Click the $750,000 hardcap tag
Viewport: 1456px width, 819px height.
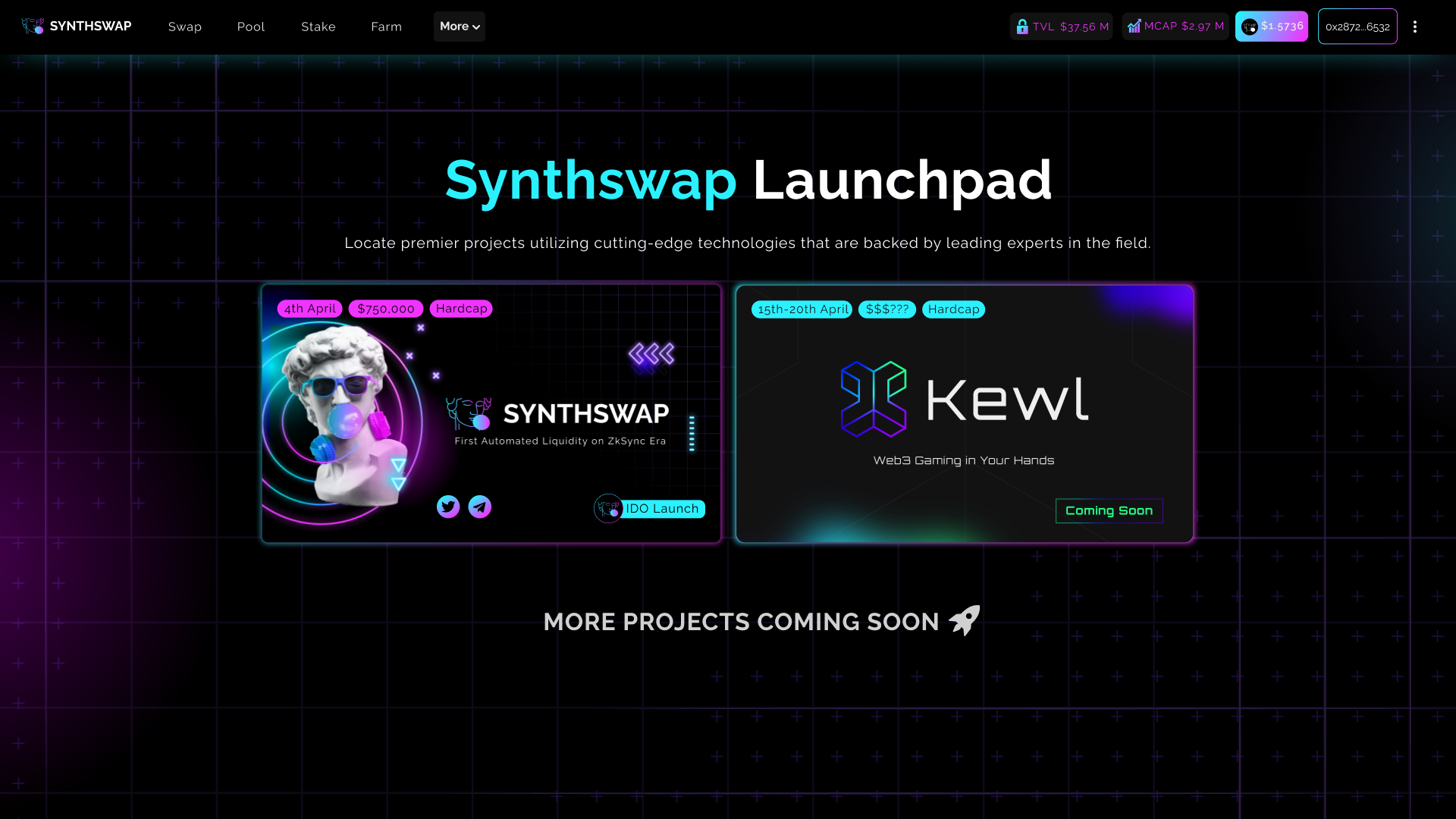385,309
